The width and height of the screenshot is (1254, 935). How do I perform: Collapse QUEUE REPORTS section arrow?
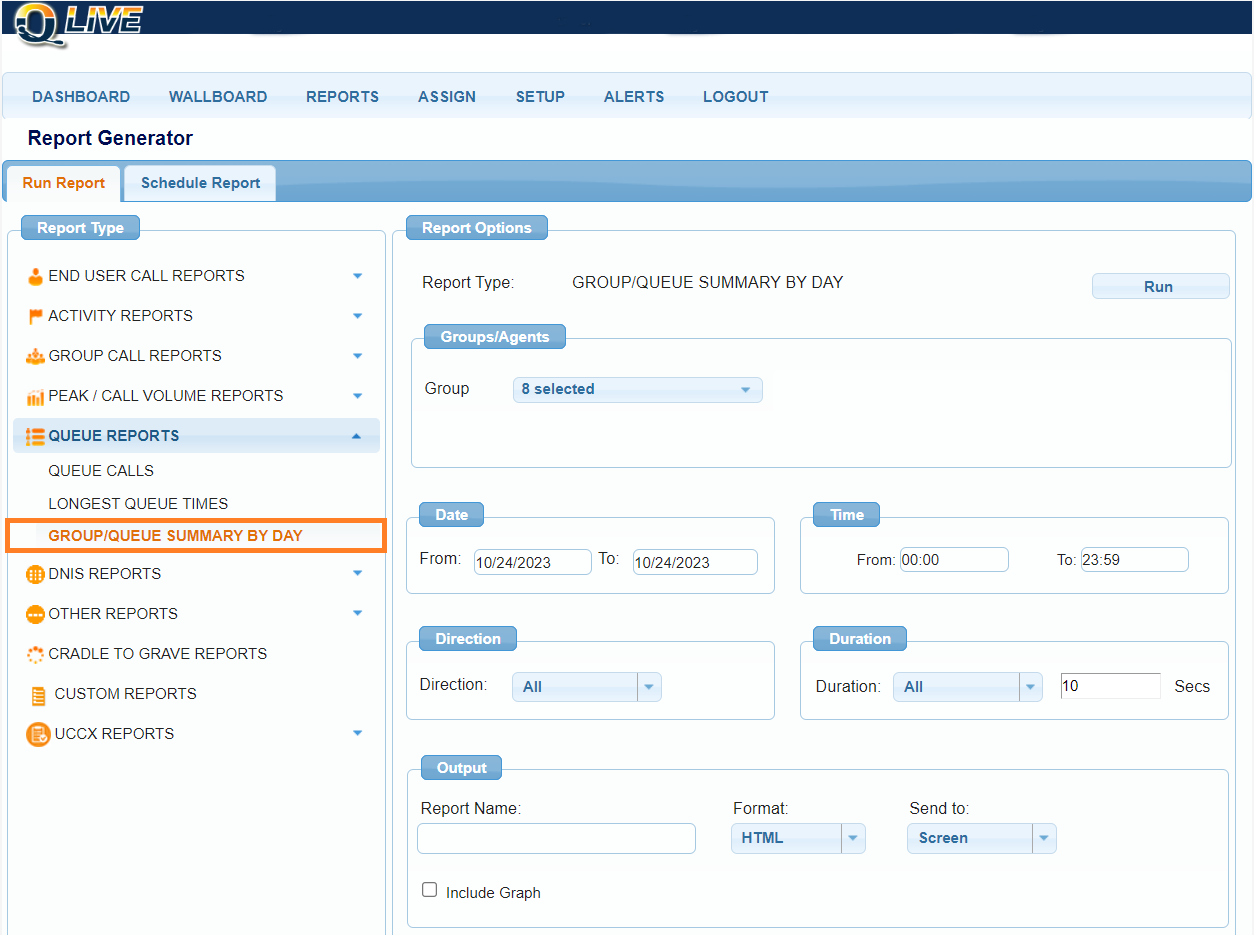[x=358, y=436]
